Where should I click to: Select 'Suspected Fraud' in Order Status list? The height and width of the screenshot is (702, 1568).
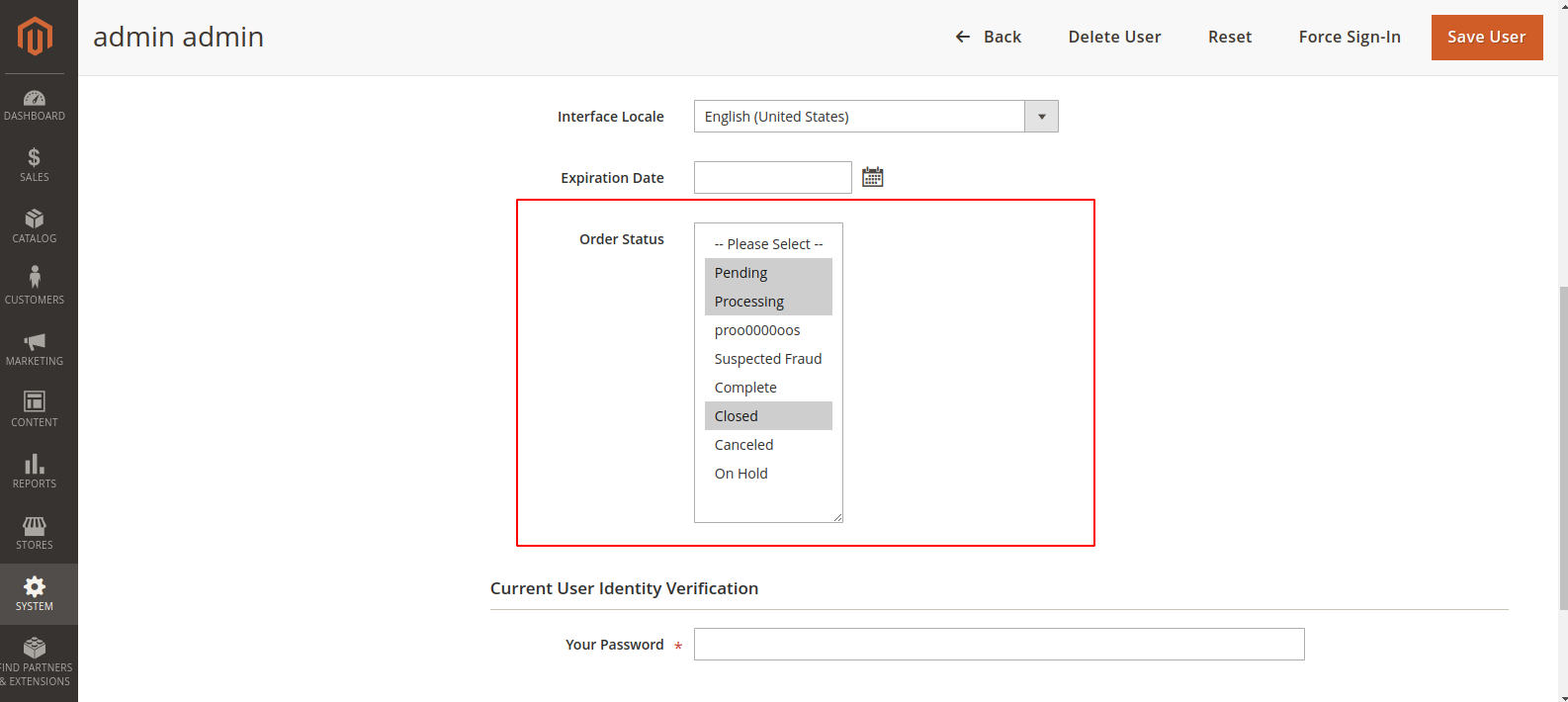pos(768,359)
